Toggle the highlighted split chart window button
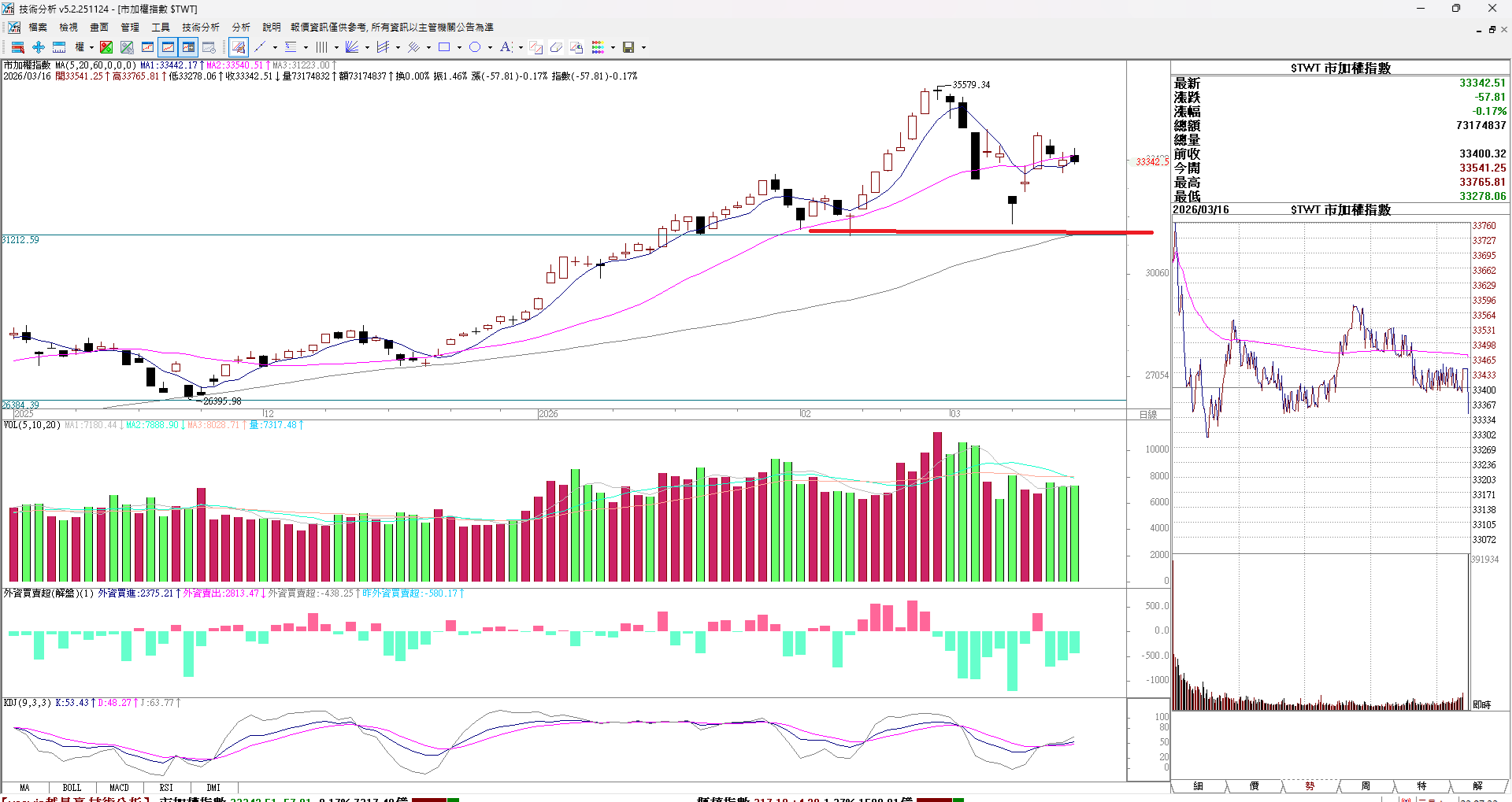The width and height of the screenshot is (1512, 802). tap(188, 47)
